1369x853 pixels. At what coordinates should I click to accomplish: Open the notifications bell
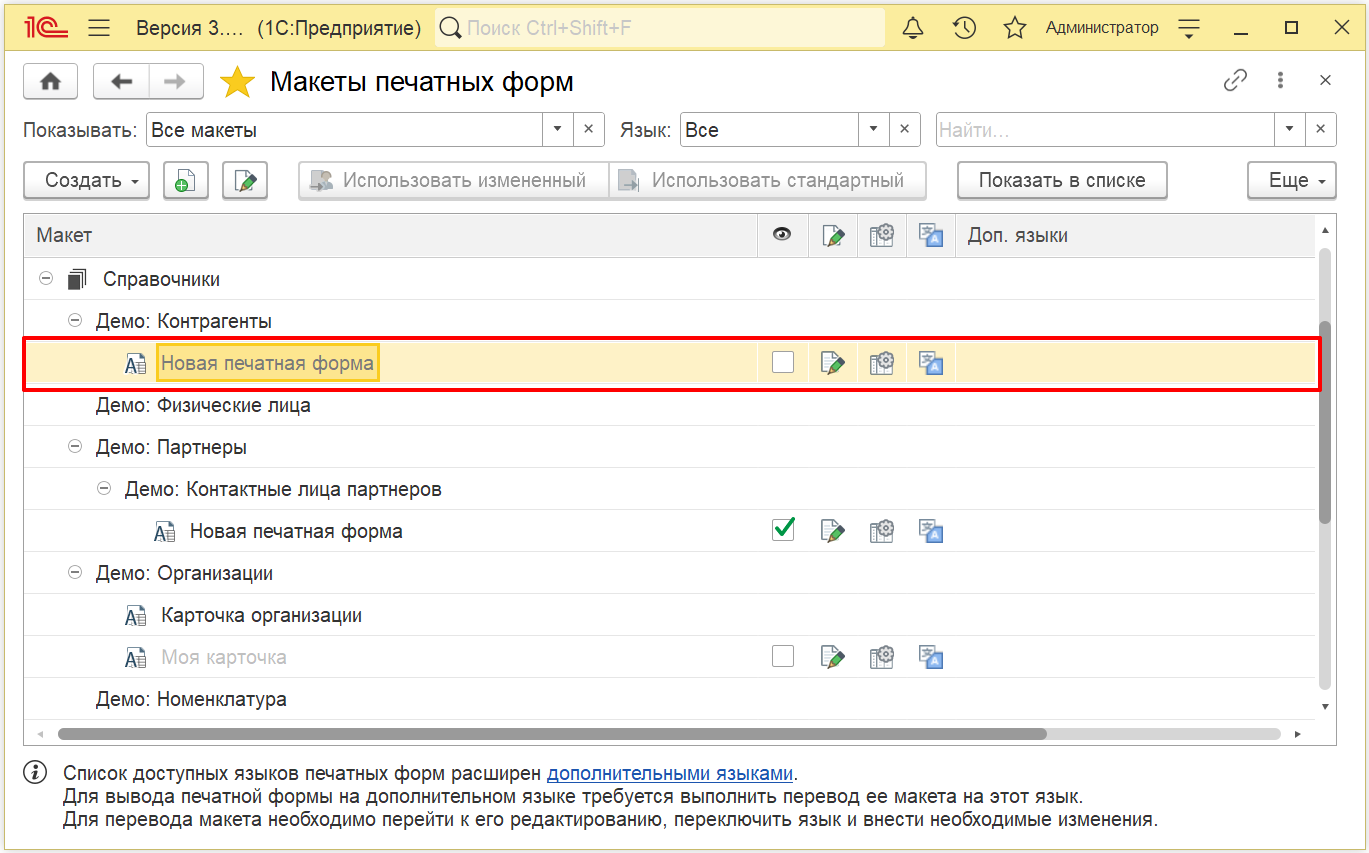913,28
